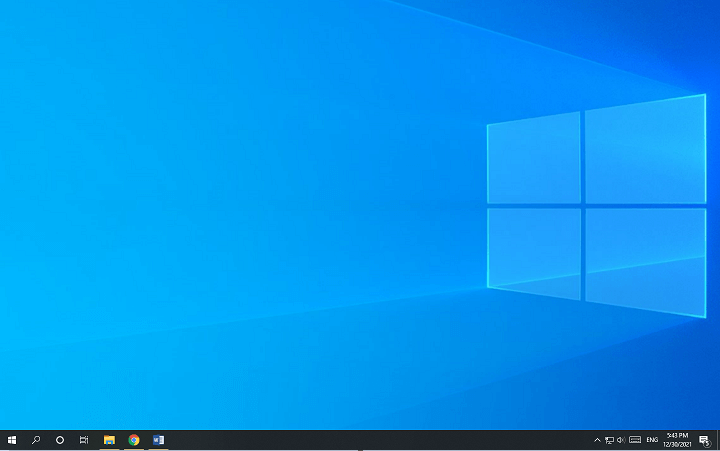Screen dimensions: 720x451
Task: Open the clock and calendar flyout
Action: pyautogui.click(x=677, y=440)
